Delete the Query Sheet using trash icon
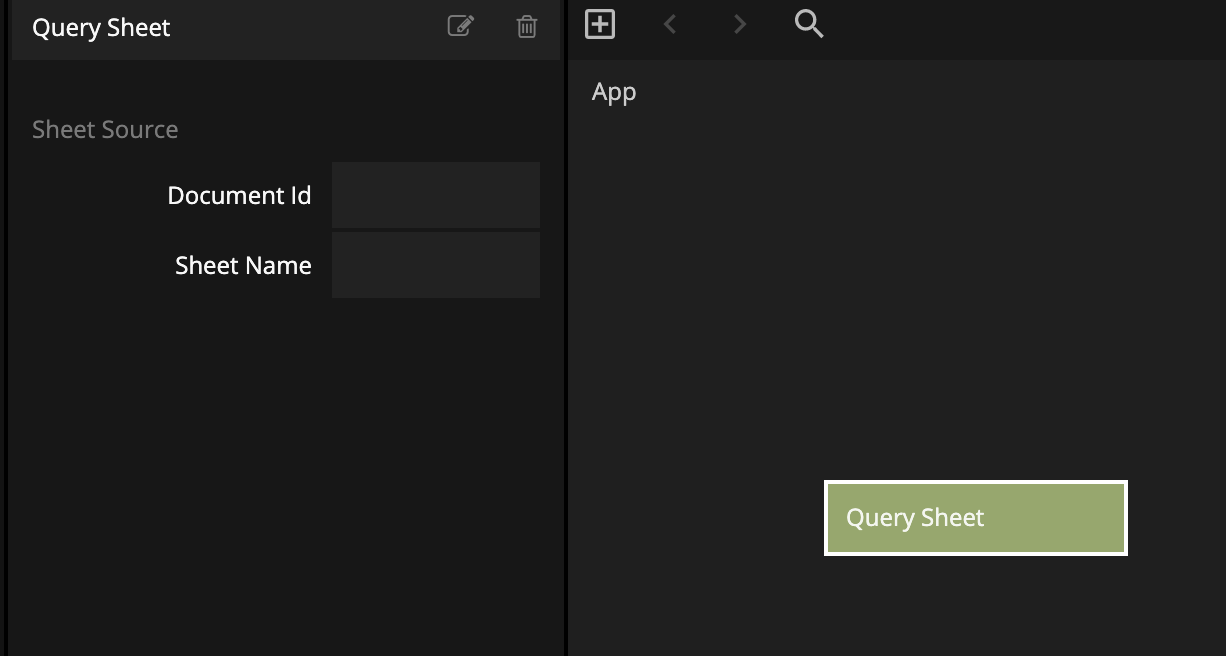 tap(527, 27)
